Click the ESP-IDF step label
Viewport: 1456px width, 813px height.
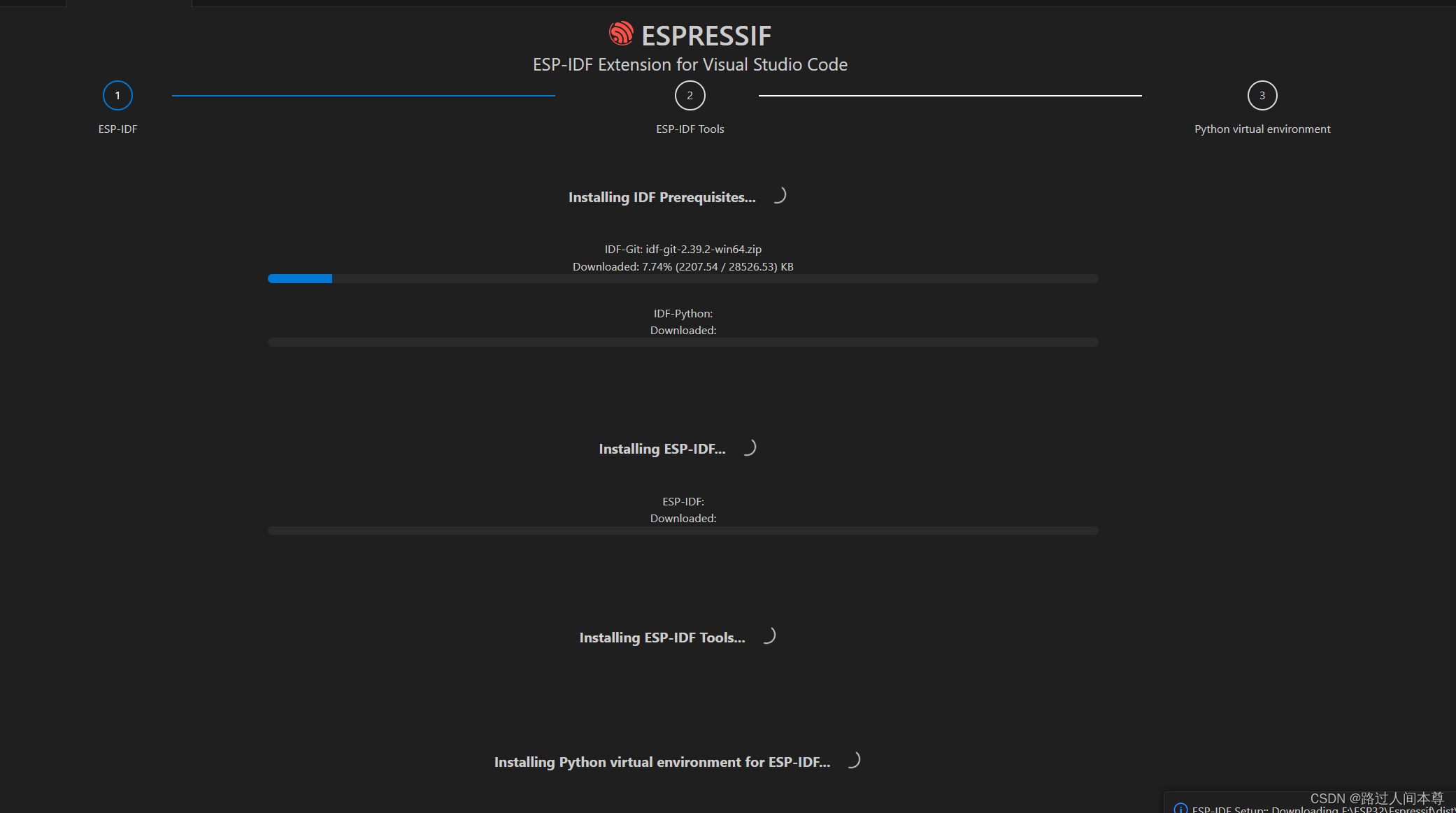coord(117,129)
